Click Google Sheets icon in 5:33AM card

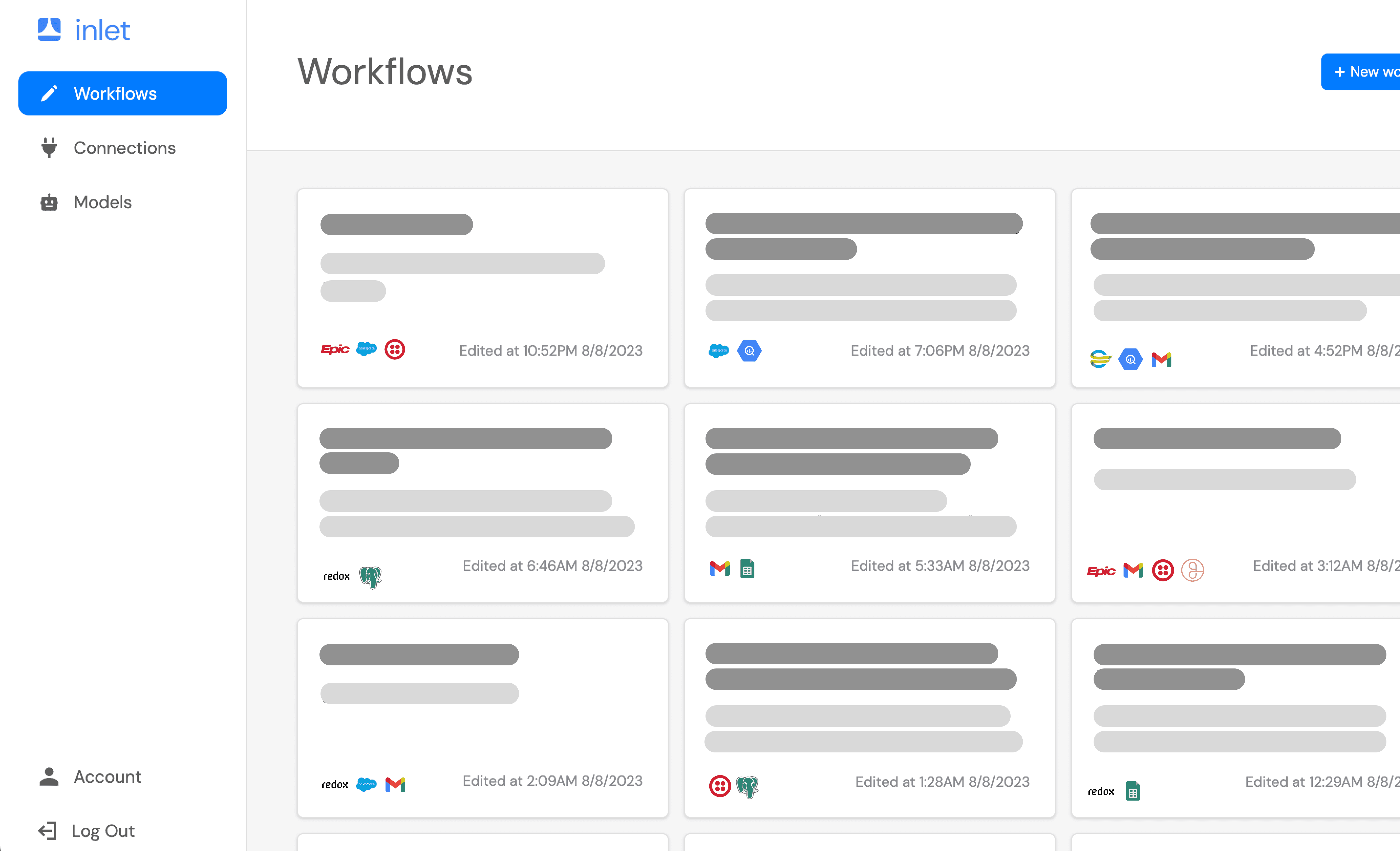coord(747,568)
